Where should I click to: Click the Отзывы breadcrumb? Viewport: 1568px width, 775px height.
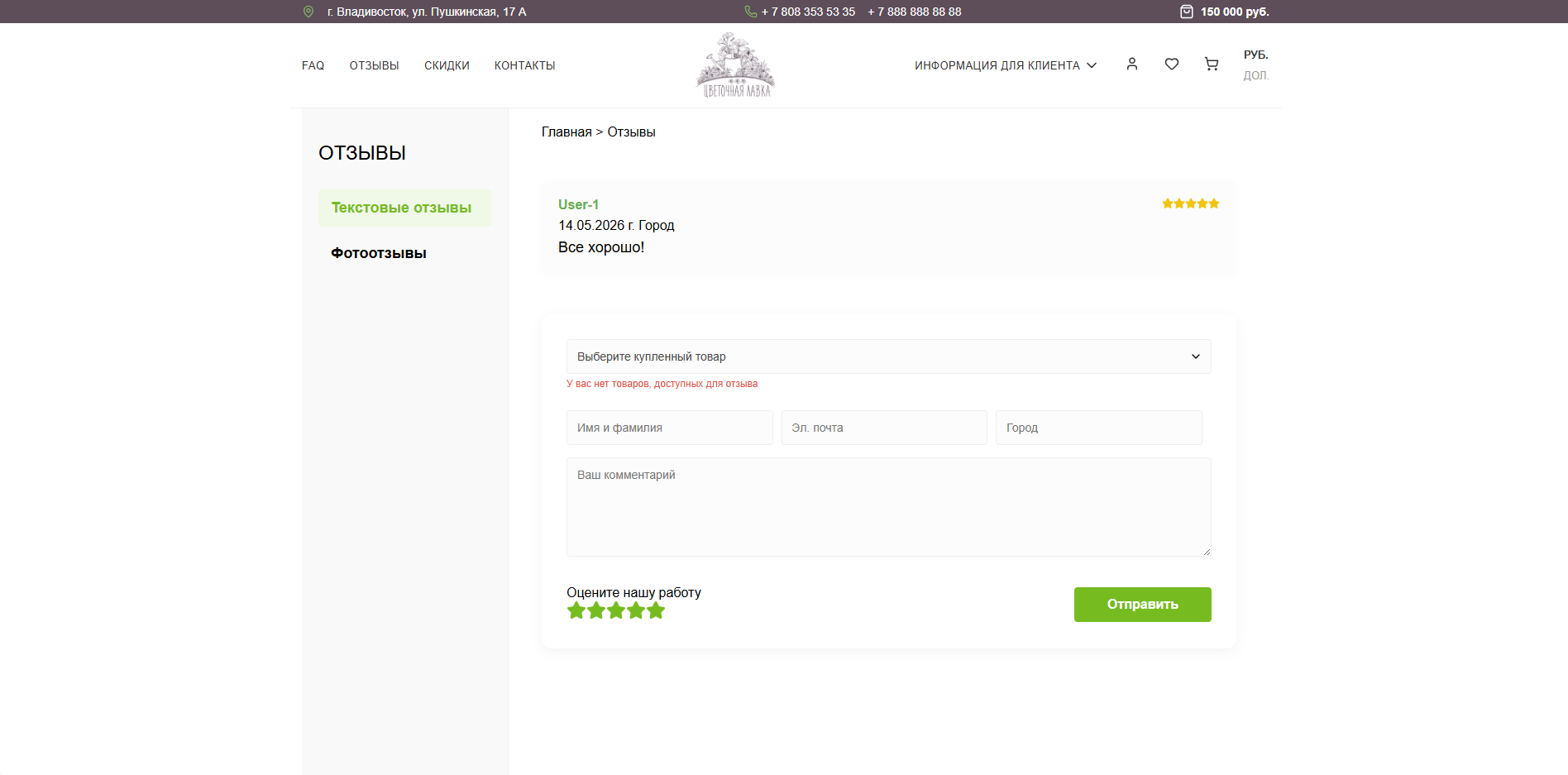pos(632,132)
